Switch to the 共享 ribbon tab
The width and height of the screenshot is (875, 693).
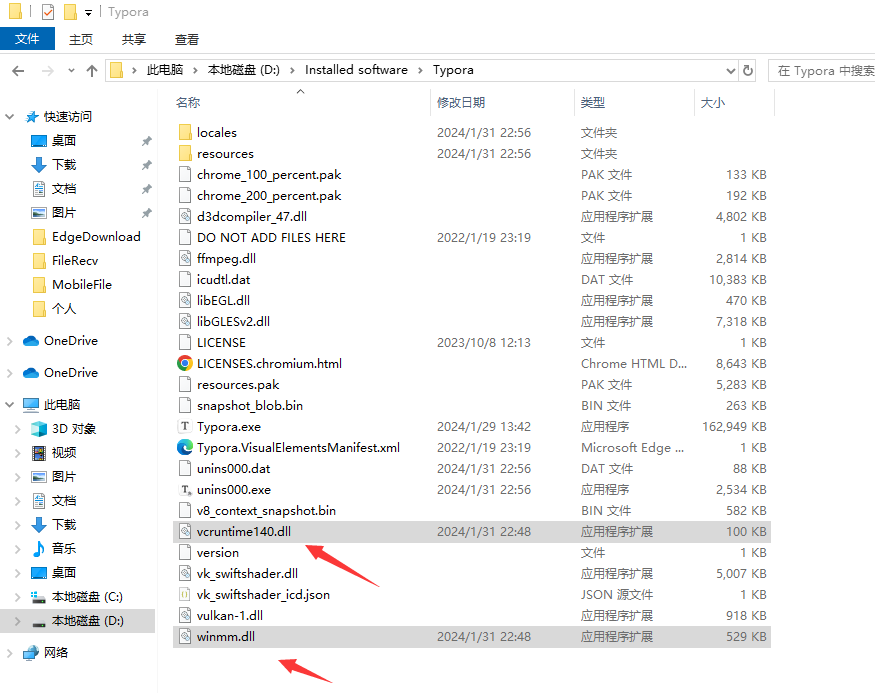(x=134, y=40)
